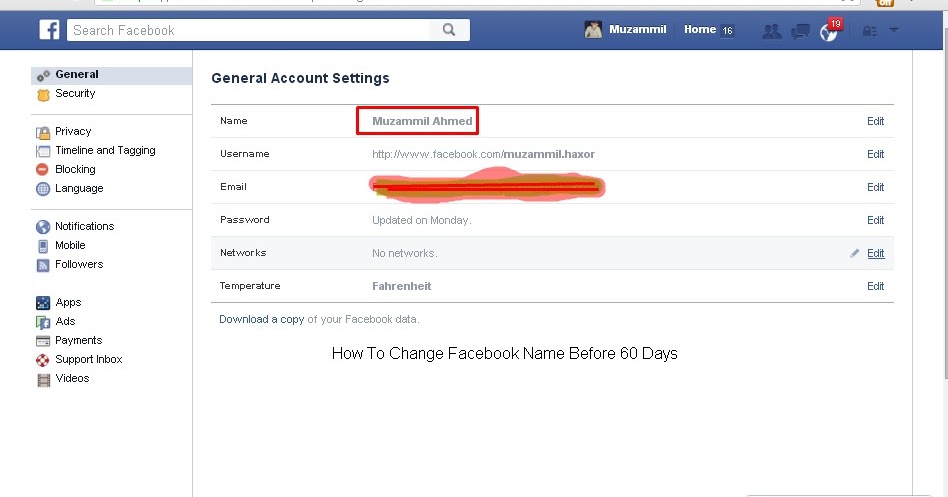Open Payments settings
This screenshot has height=497, width=948.
point(79,340)
